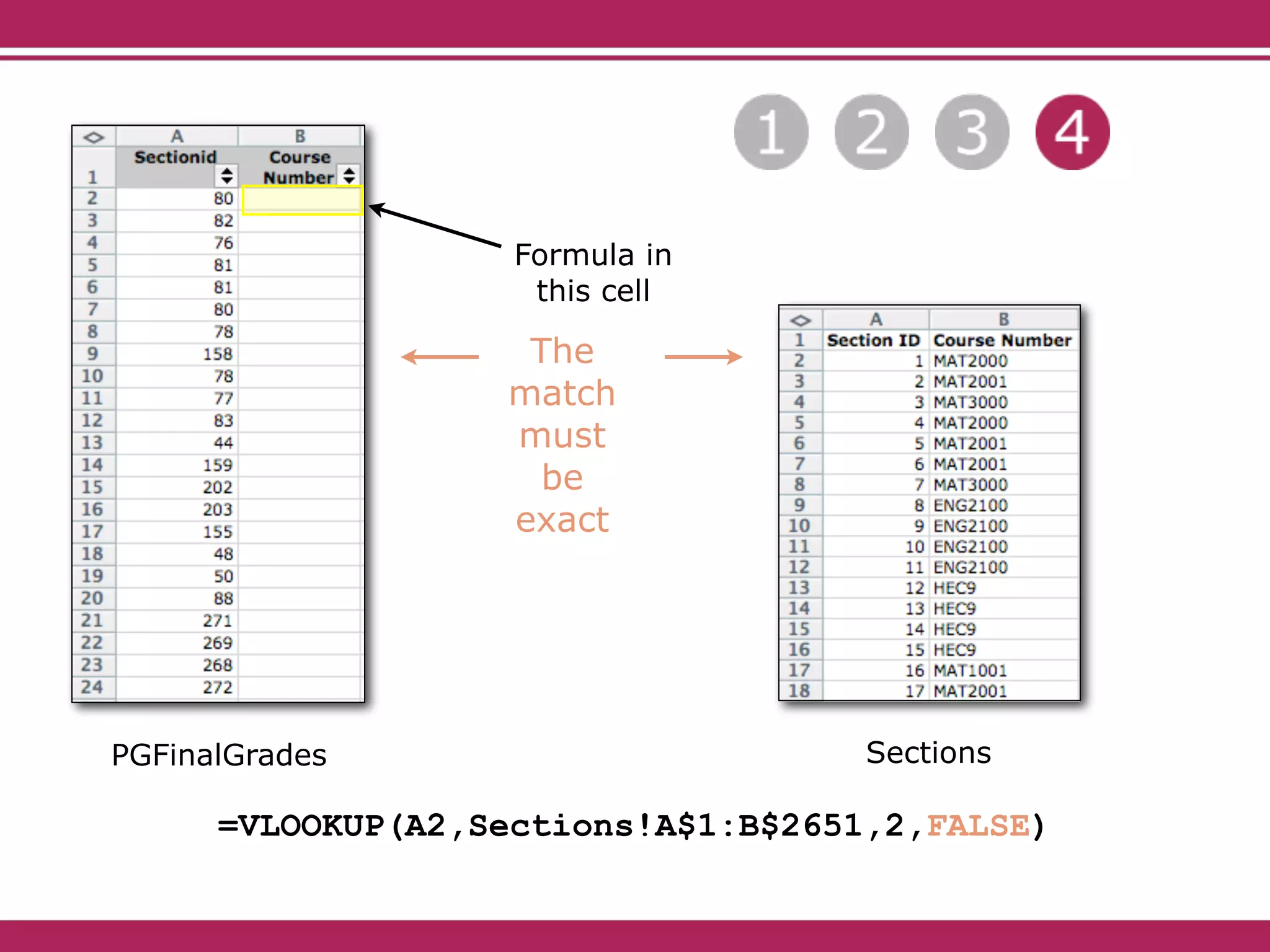The image size is (1270, 952).
Task: Select row header 13 in PGFinalGrades sheet
Action: [x=93, y=443]
